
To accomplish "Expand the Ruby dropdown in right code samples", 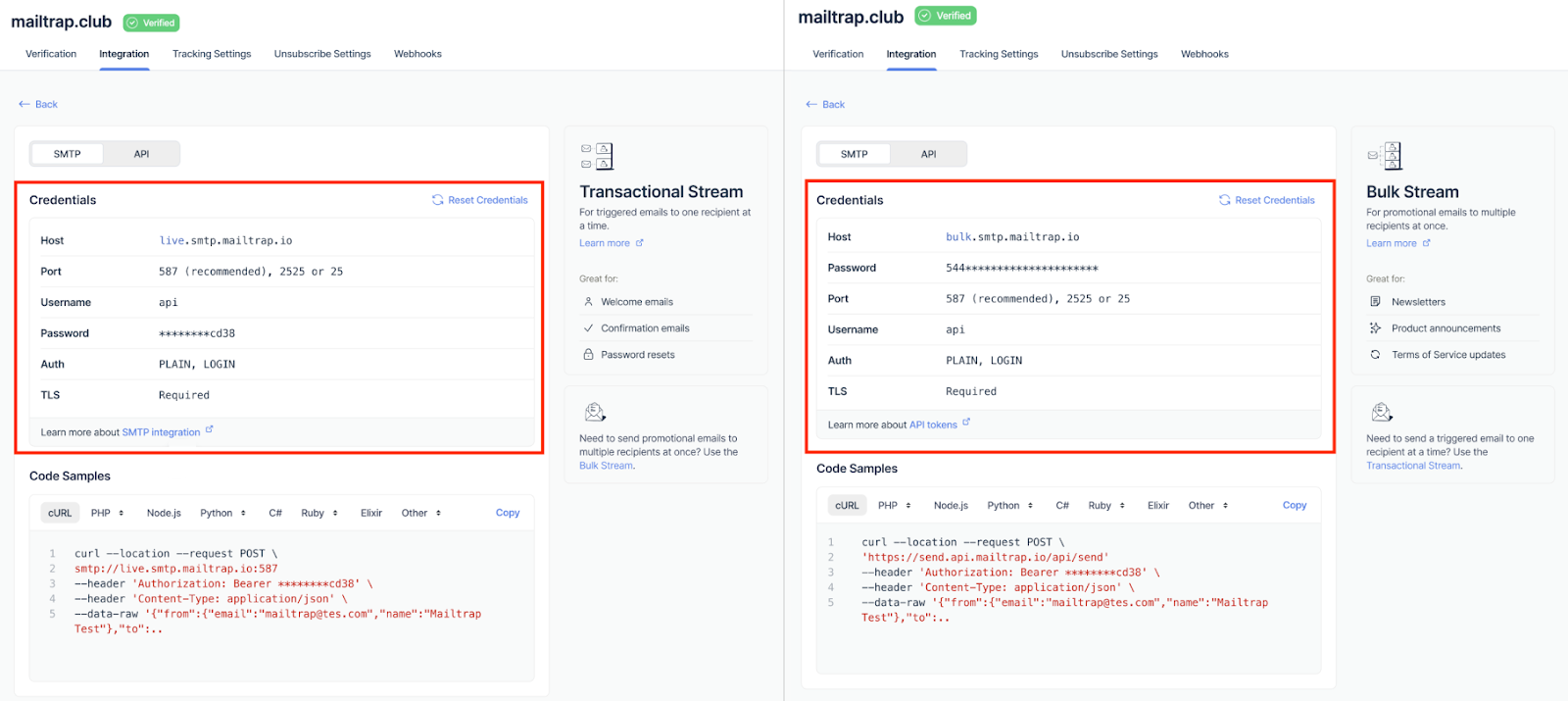I will (1106, 506).
